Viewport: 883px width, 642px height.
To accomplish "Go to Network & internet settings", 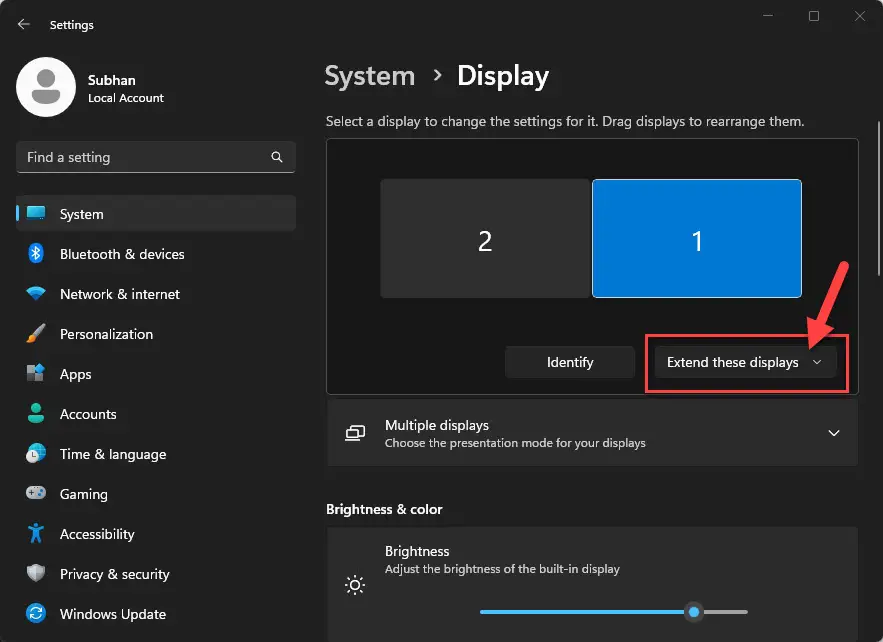I will (156, 293).
